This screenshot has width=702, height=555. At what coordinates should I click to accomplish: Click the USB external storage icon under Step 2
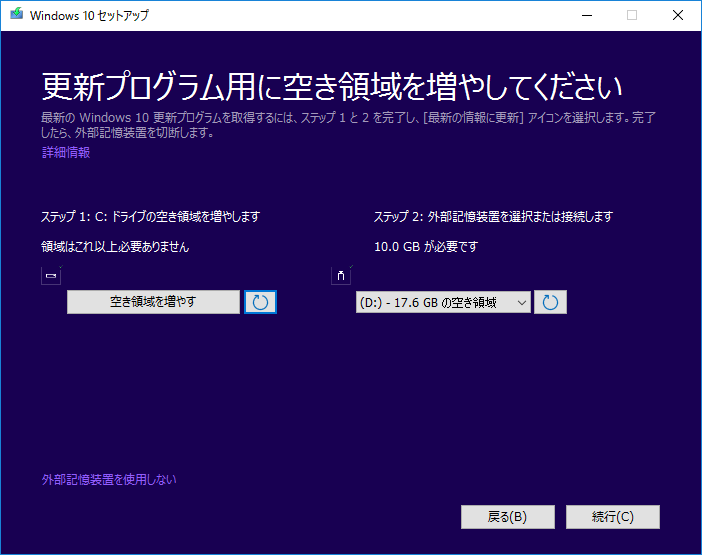(x=341, y=276)
